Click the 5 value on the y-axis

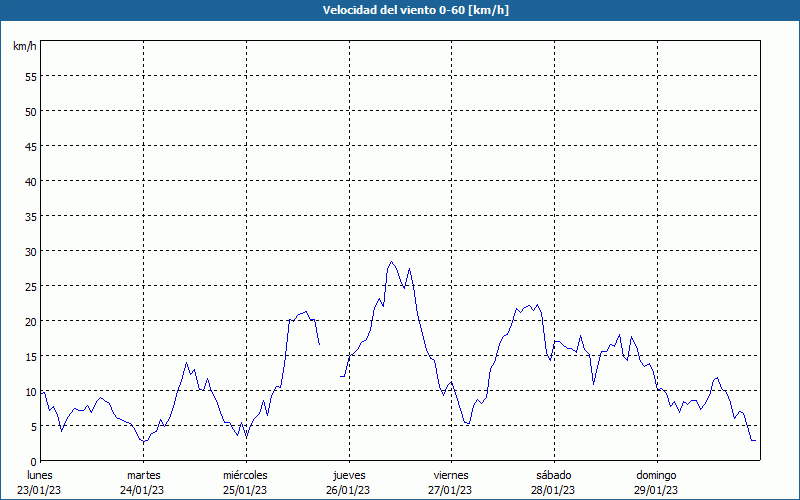pyautogui.click(x=34, y=427)
